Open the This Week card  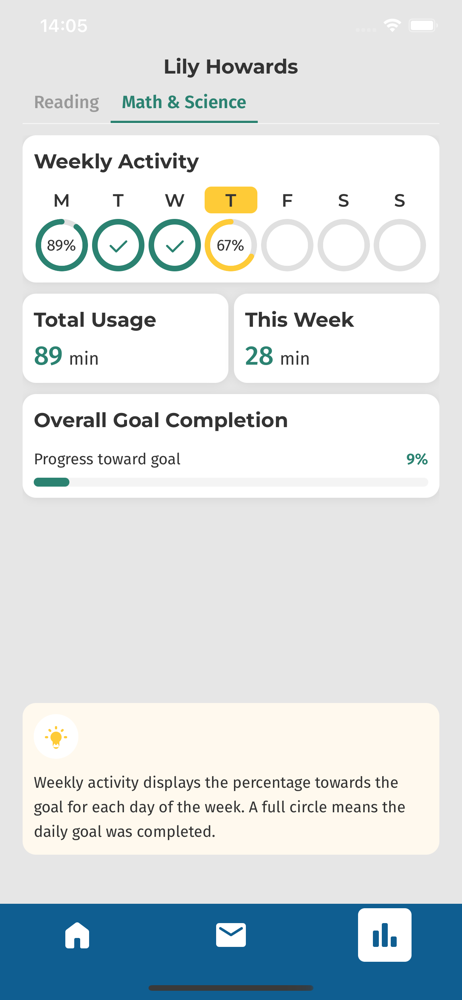point(336,338)
